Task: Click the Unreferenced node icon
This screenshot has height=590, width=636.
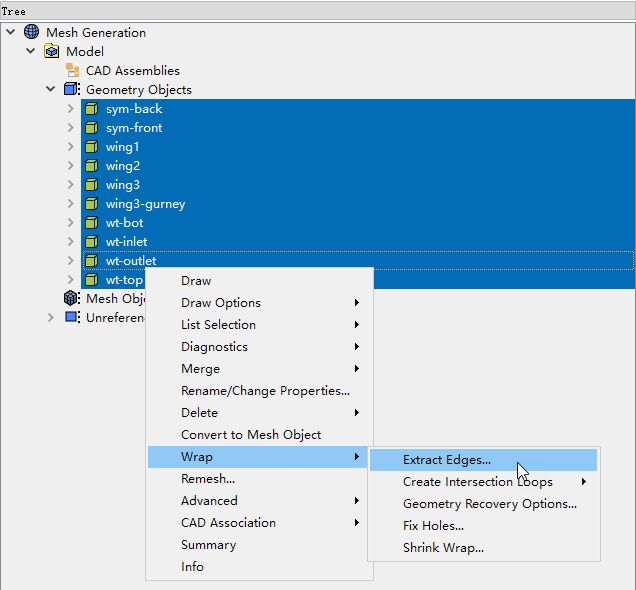Action: pyautogui.click(x=71, y=317)
